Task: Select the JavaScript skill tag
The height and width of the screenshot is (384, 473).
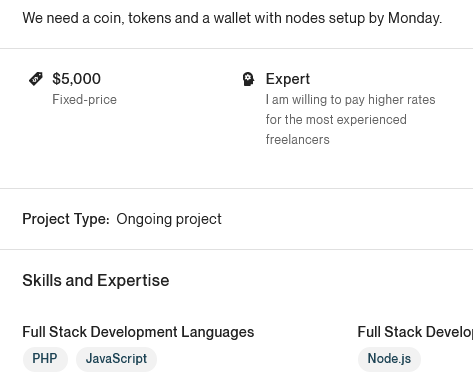Action: point(116,359)
